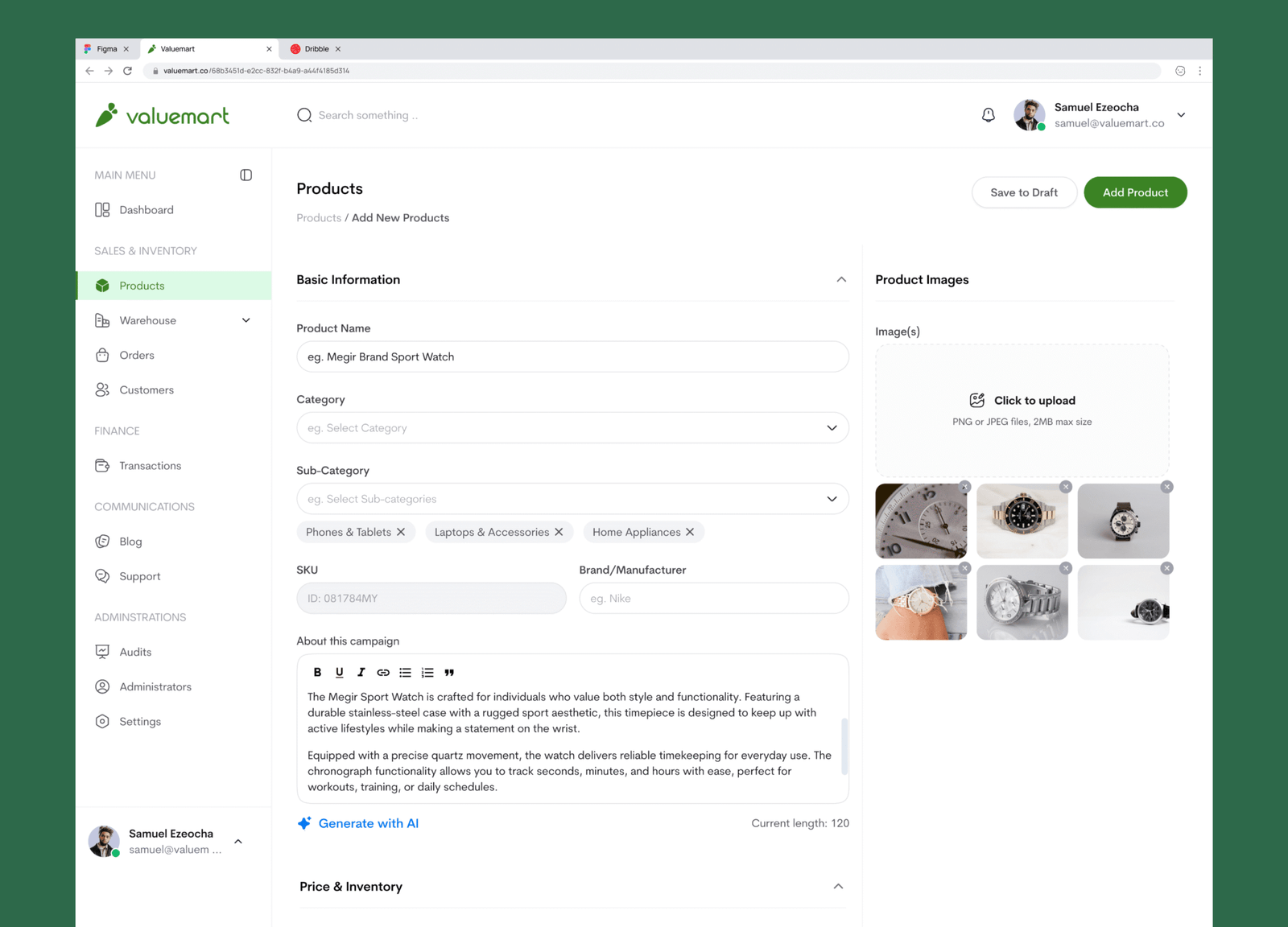Click the Generate with AI link
This screenshot has width=1288, height=927.
[x=368, y=823]
